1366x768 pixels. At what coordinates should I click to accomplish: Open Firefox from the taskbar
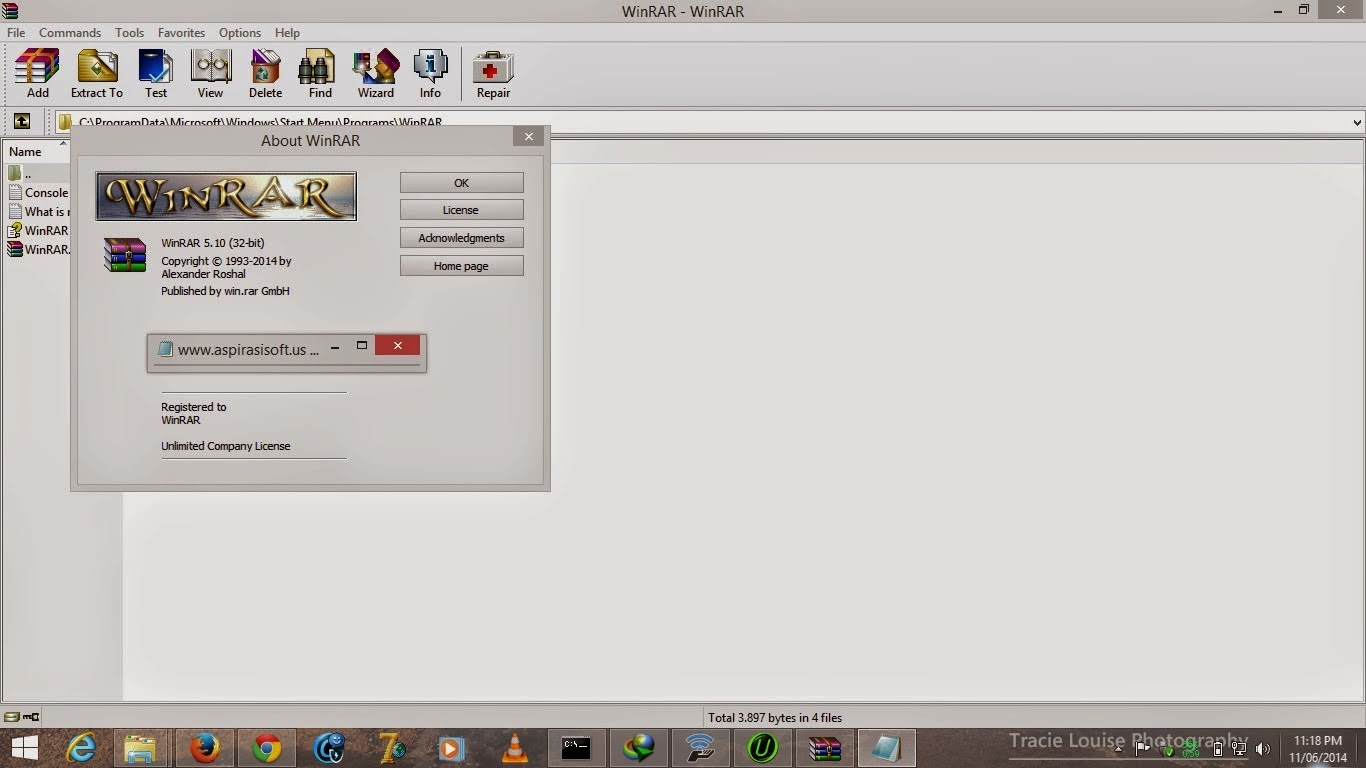click(205, 748)
